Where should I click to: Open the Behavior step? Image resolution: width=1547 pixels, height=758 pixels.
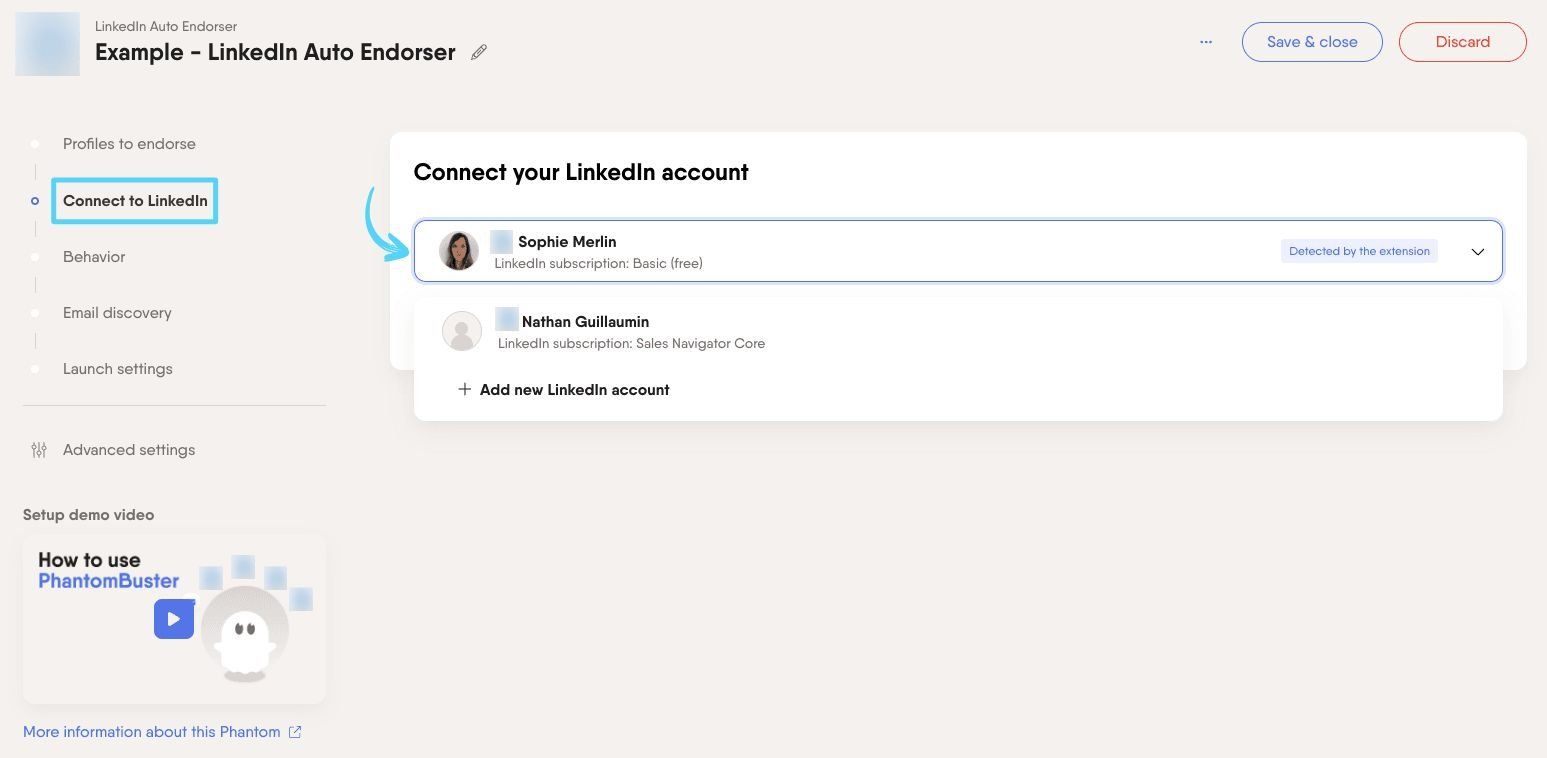pyautogui.click(x=94, y=257)
